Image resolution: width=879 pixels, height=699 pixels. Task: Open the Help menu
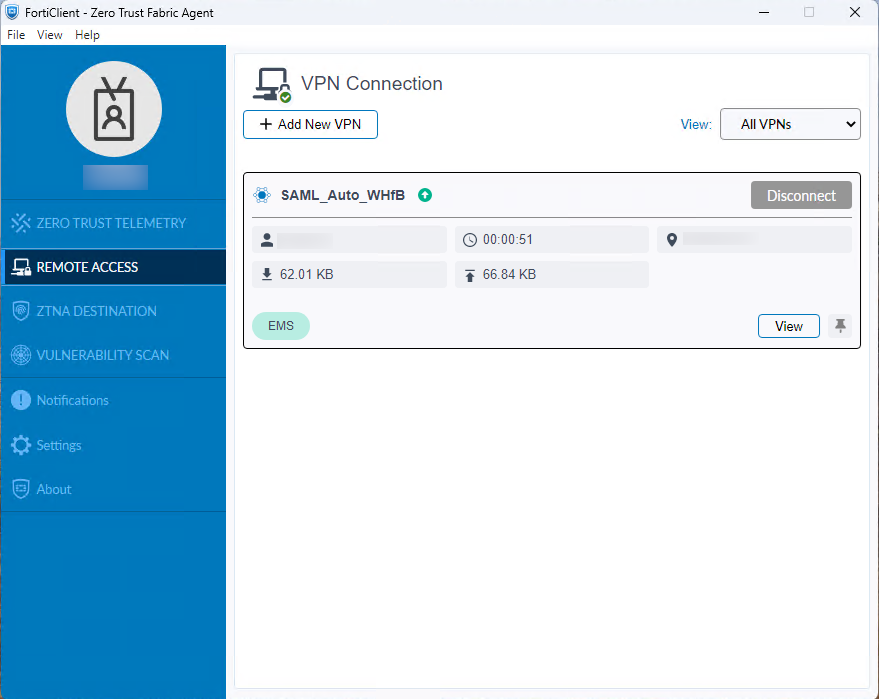coord(87,35)
